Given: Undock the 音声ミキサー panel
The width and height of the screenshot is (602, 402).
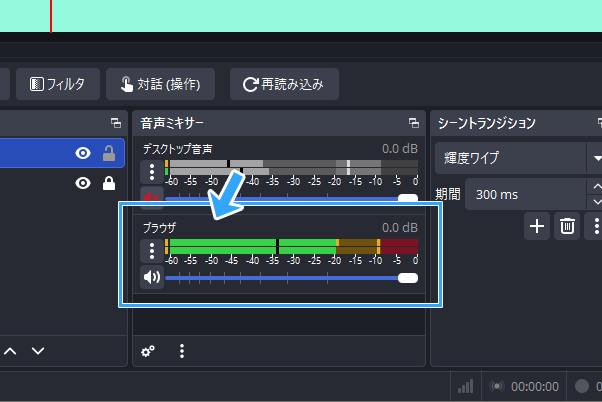Looking at the screenshot, I should click(x=414, y=123).
